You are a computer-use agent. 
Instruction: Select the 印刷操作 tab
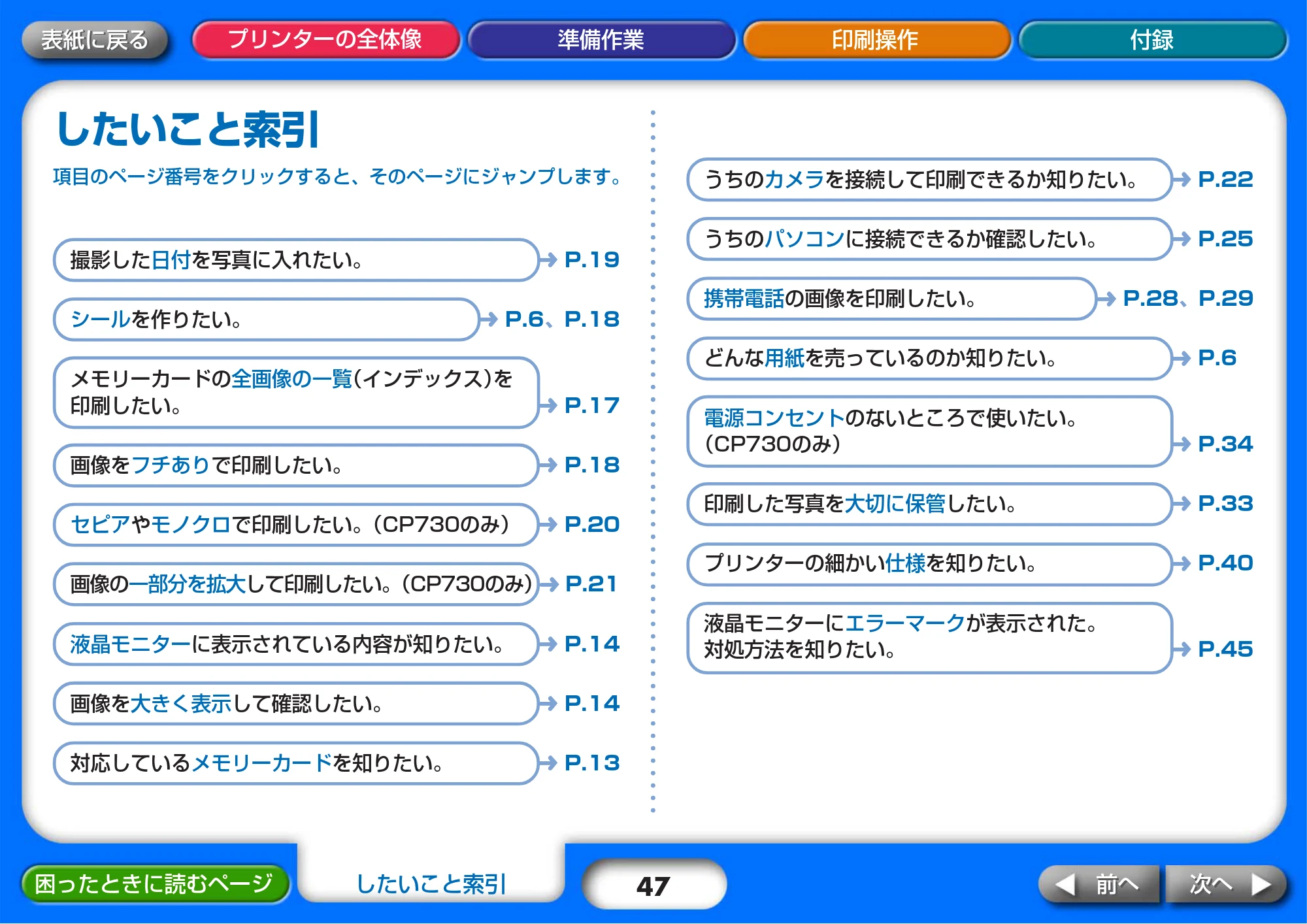876,40
